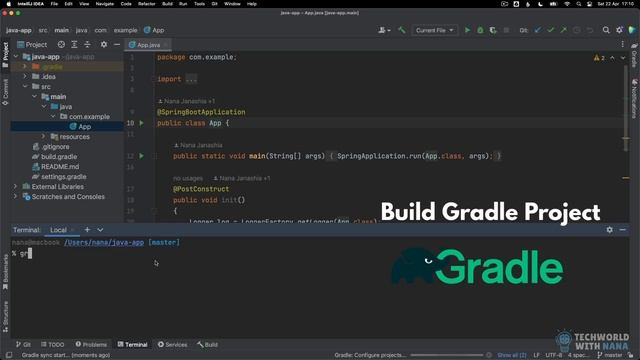The height and width of the screenshot is (360, 640).
Task: Collapse all in Project panel
Action: pyautogui.click(x=87, y=44)
